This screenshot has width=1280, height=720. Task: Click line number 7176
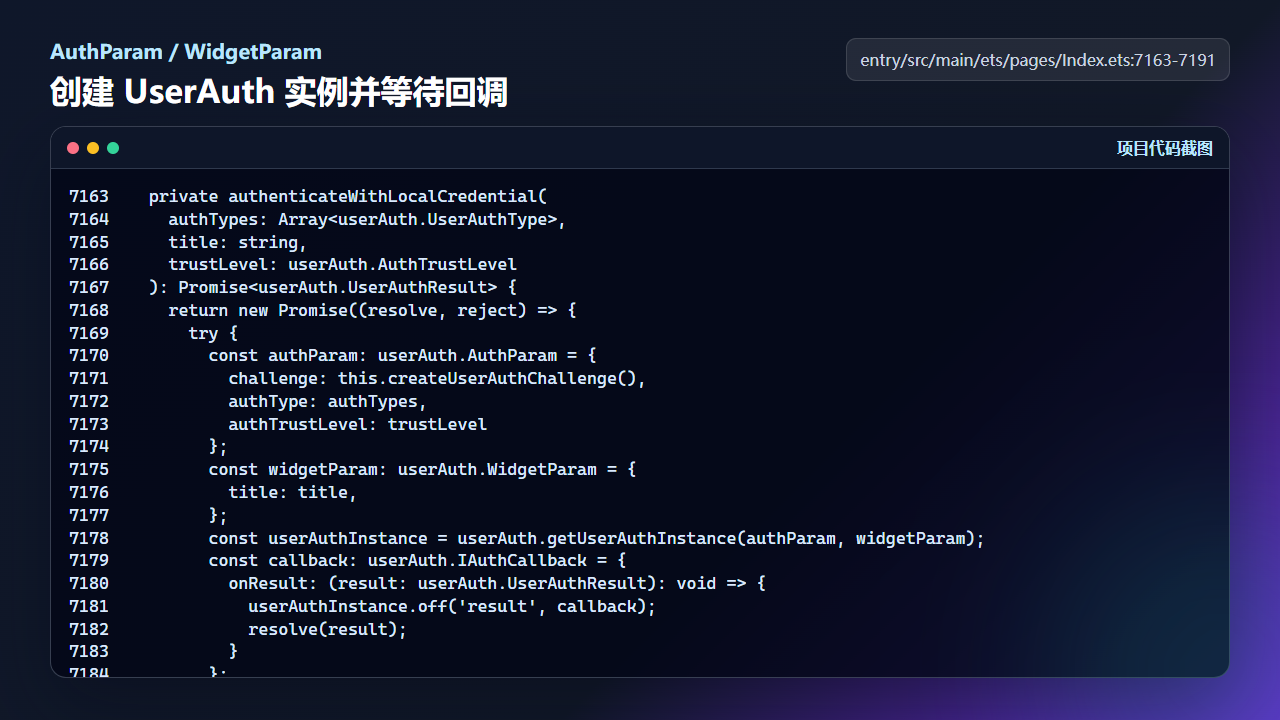[89, 492]
